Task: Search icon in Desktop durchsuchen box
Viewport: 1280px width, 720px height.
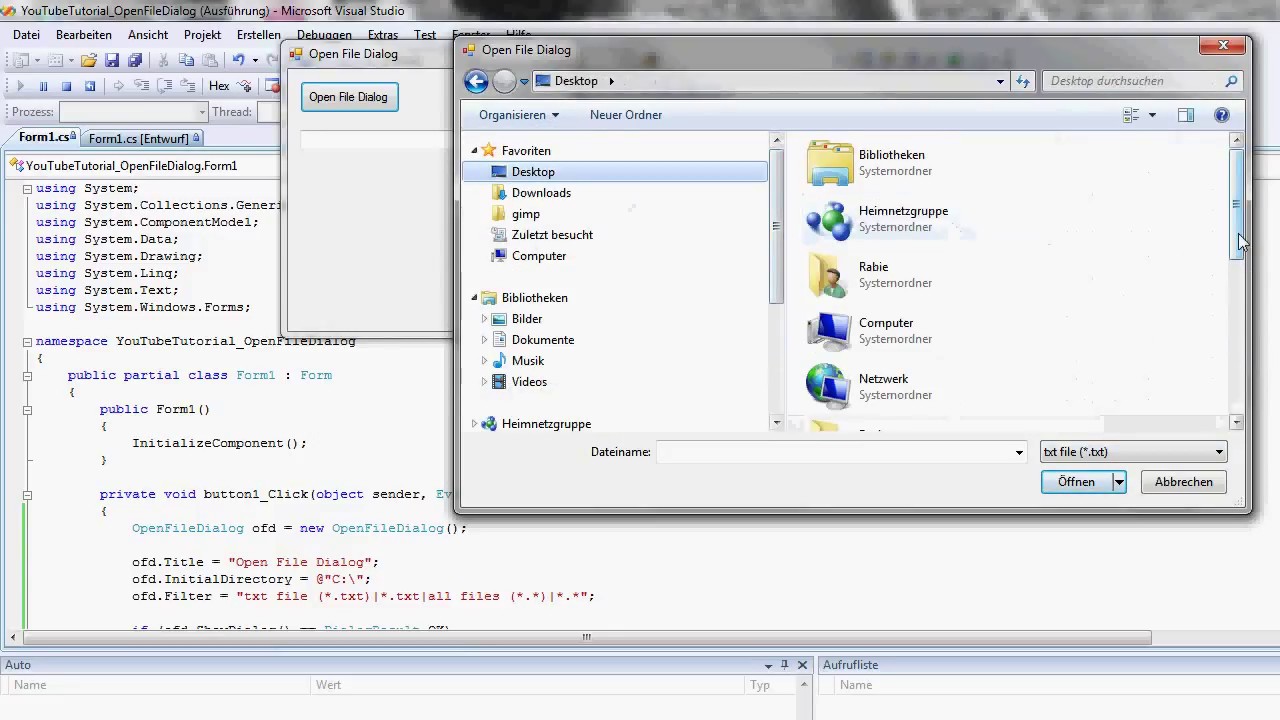Action: point(1231,81)
